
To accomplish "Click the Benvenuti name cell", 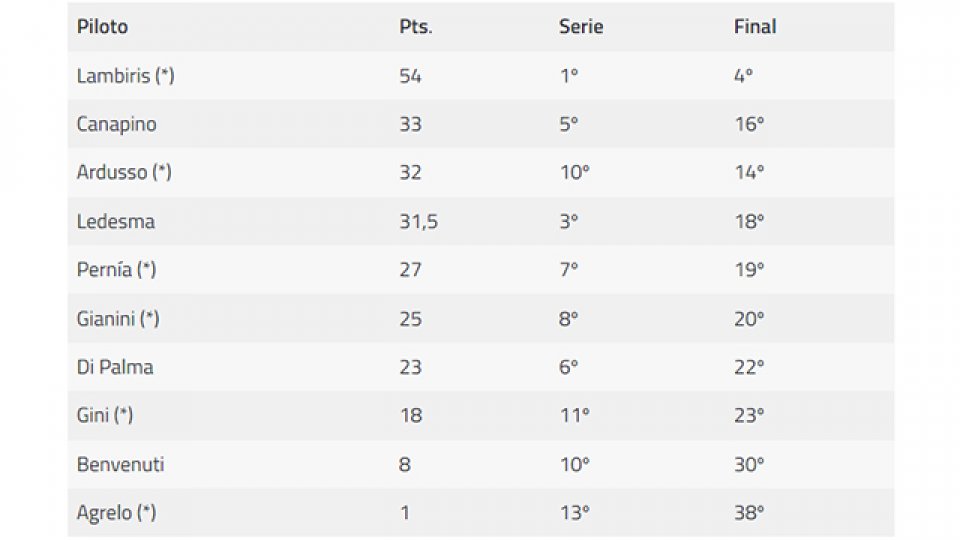I will (121, 464).
